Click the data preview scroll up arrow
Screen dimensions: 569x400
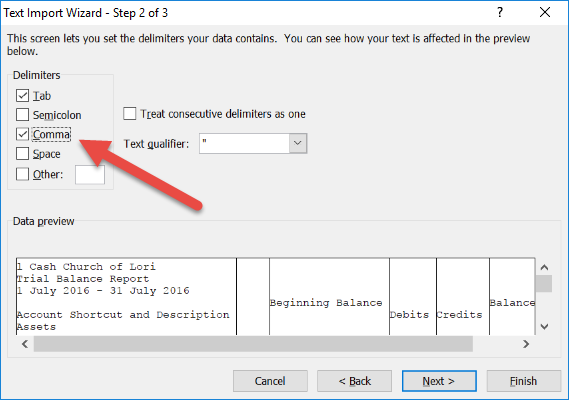544,268
